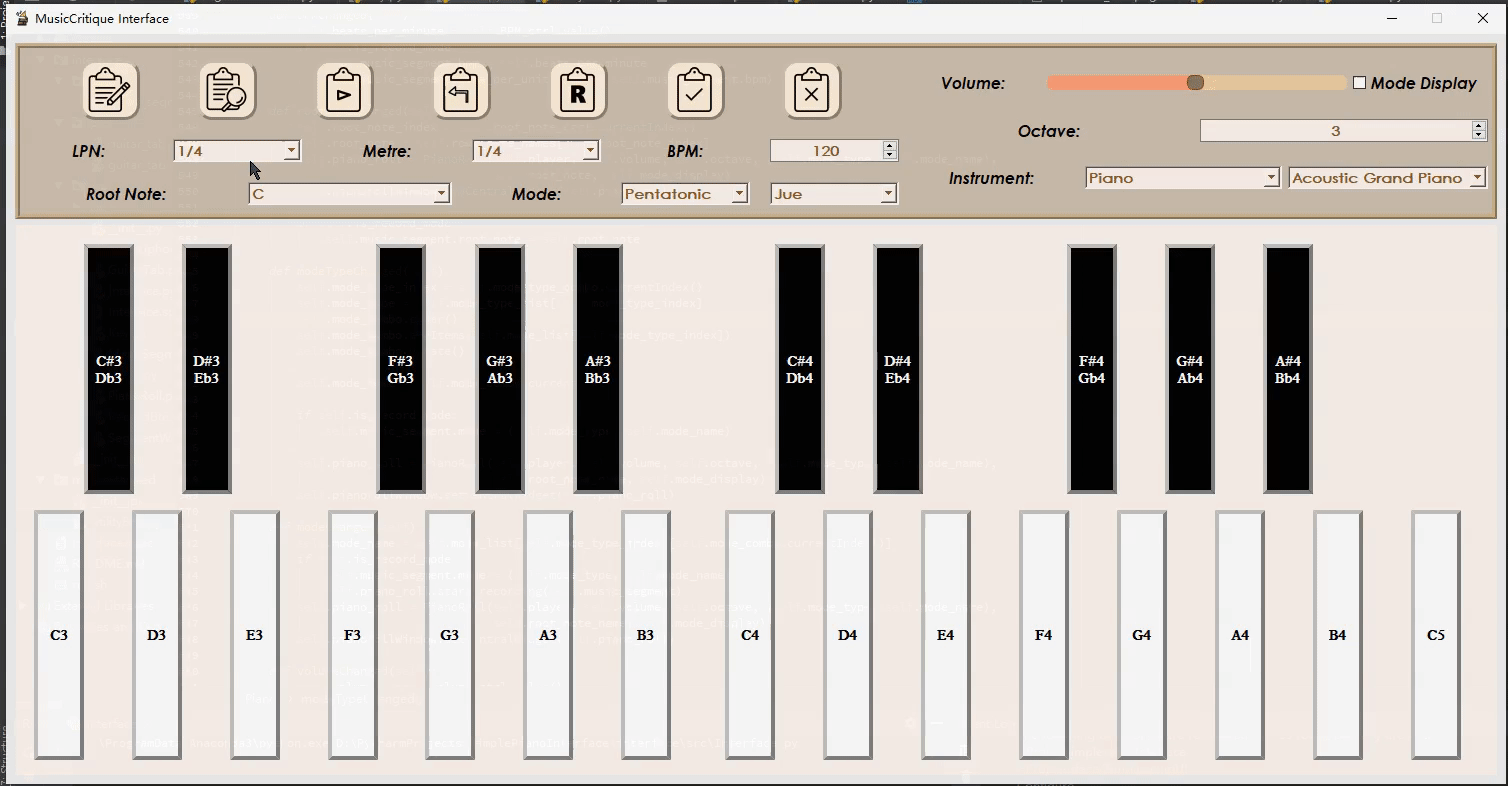Click the Volume slider handle
The image size is (1508, 786).
pyautogui.click(x=1195, y=83)
